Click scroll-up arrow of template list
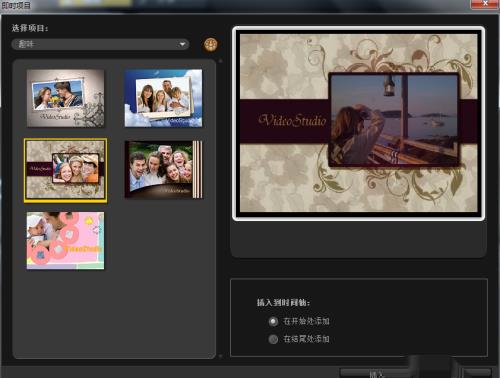 click(220, 61)
